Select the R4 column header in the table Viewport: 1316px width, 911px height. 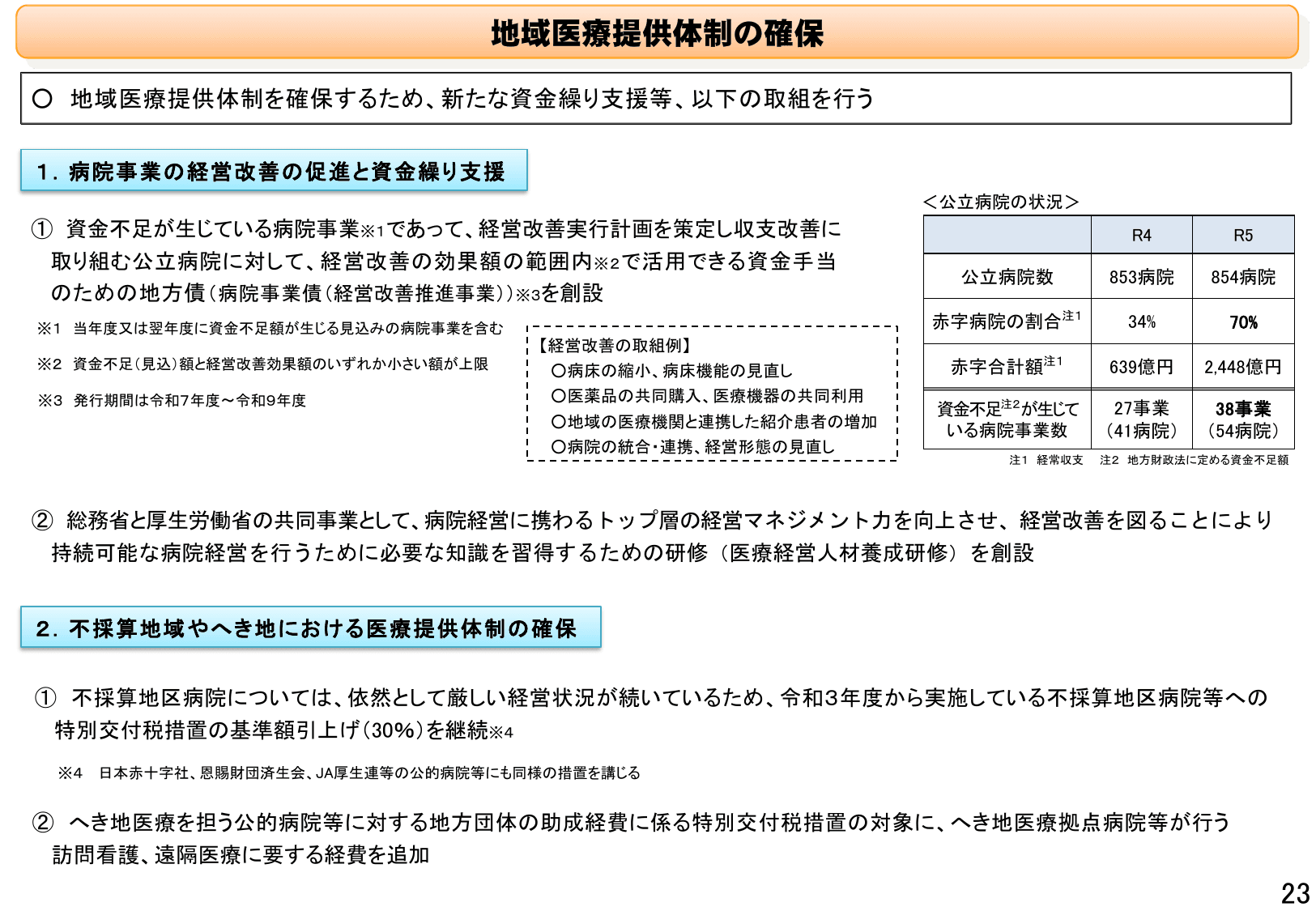pyautogui.click(x=1144, y=234)
